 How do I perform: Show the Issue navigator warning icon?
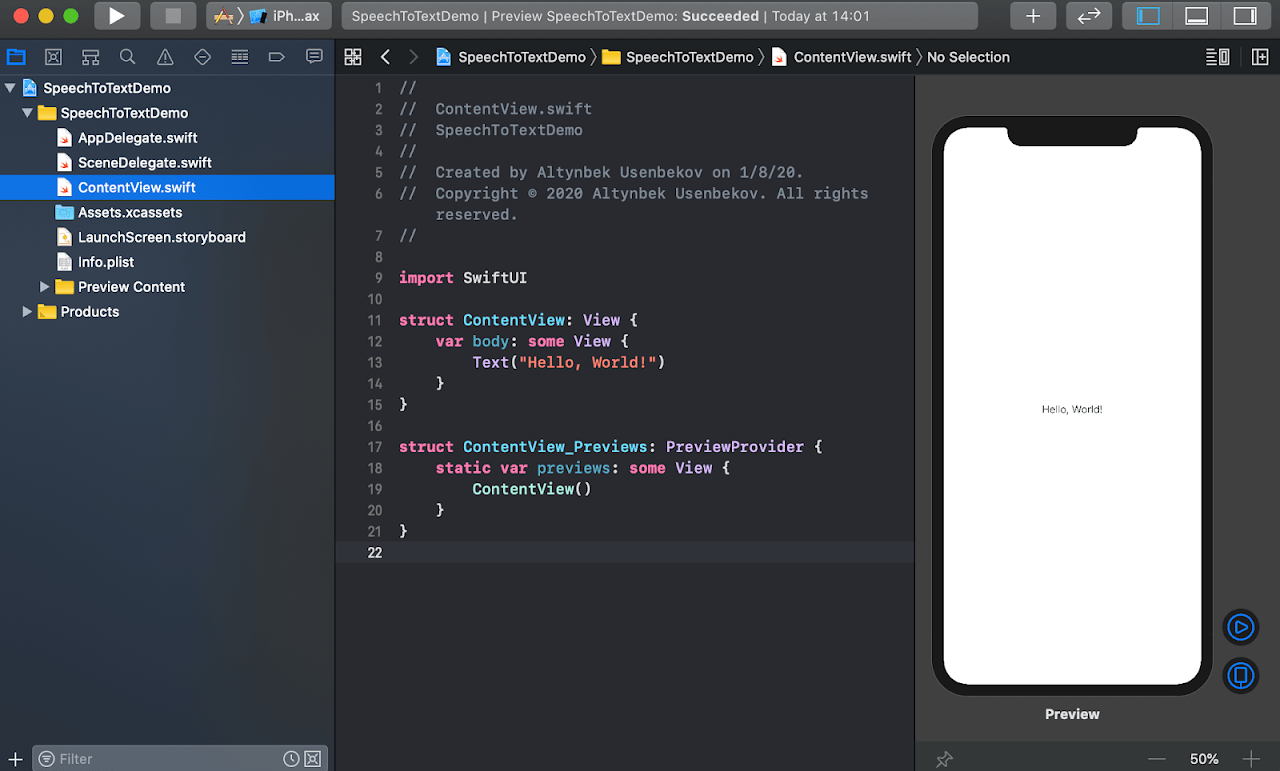(x=165, y=57)
